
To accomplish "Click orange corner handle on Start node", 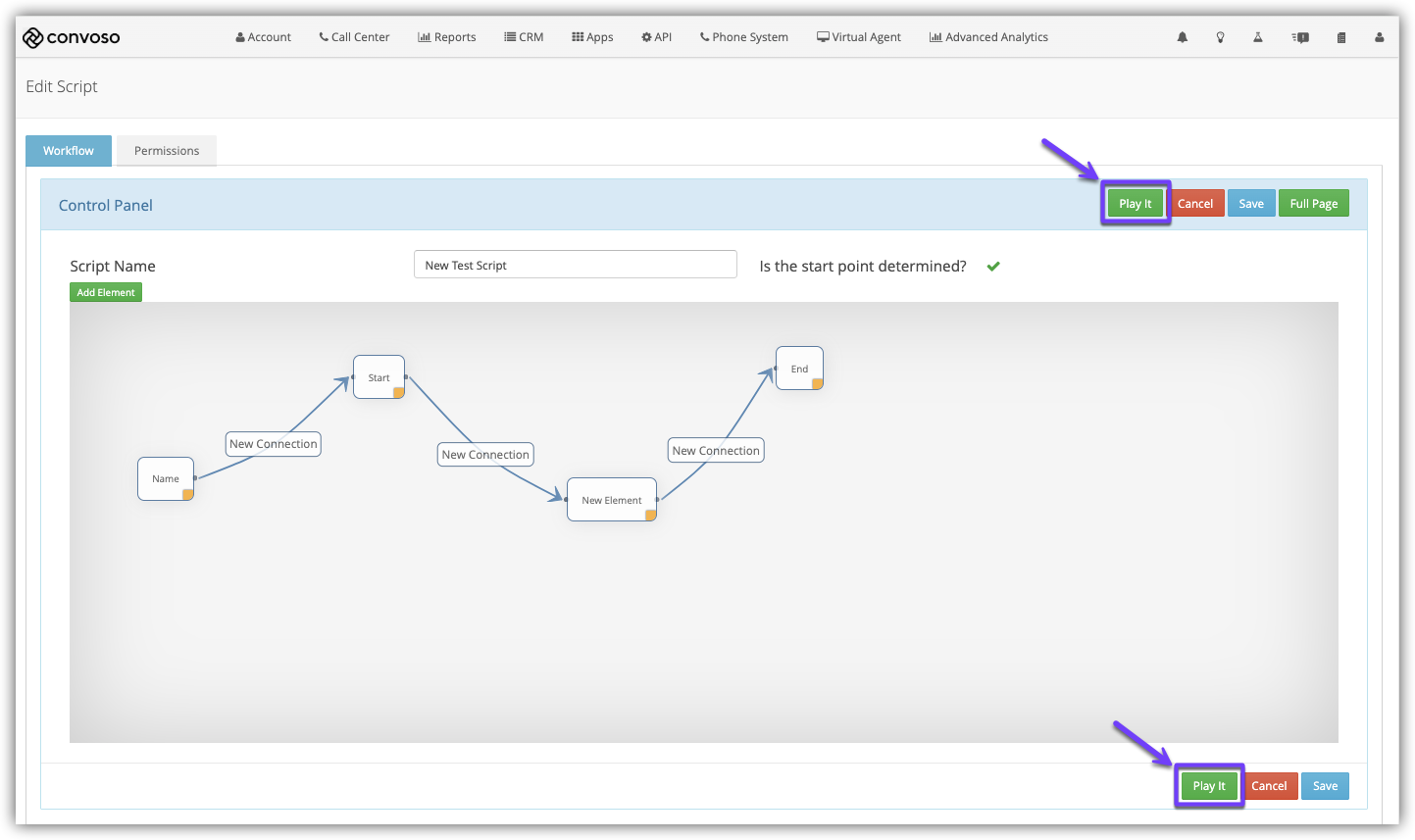I will pyautogui.click(x=399, y=392).
